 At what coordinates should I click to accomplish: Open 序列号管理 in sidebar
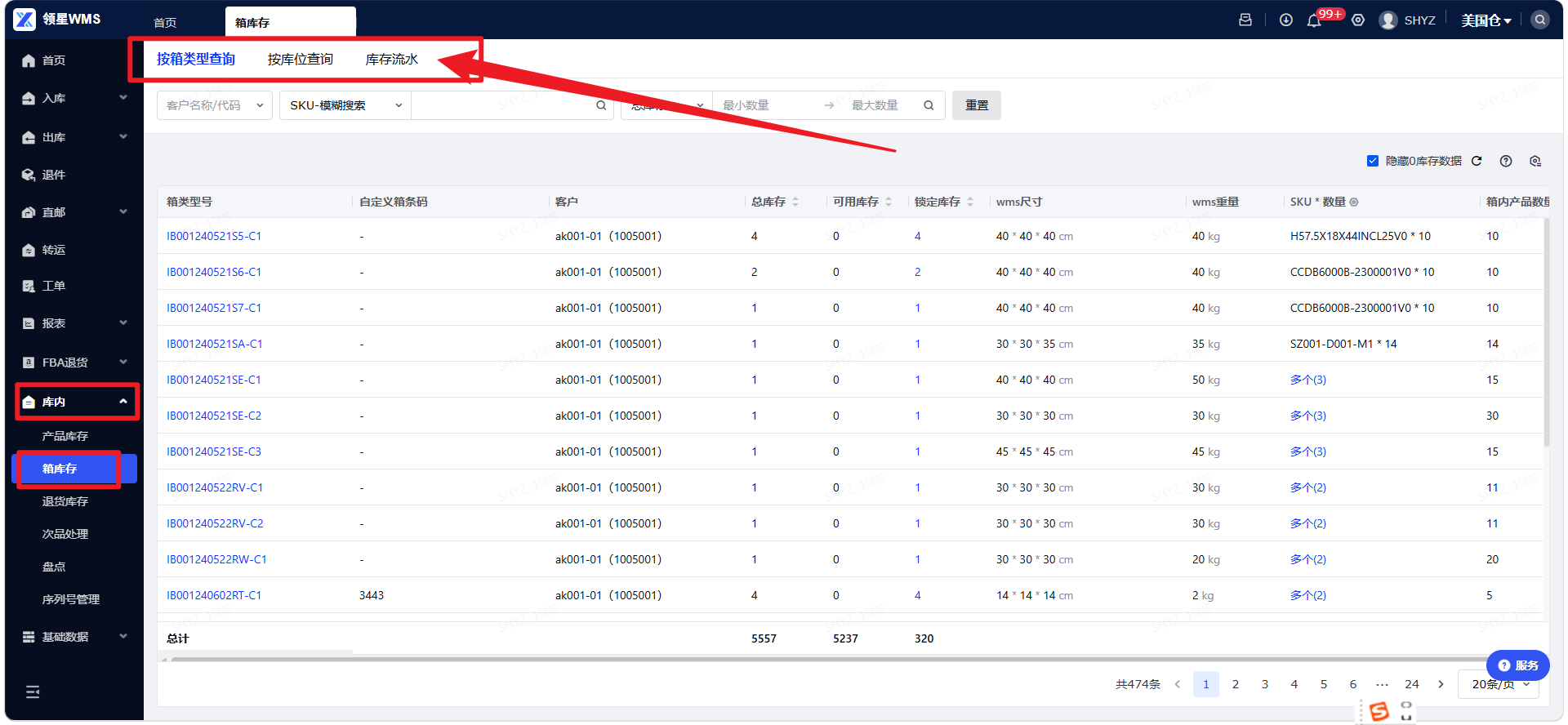pos(71,599)
